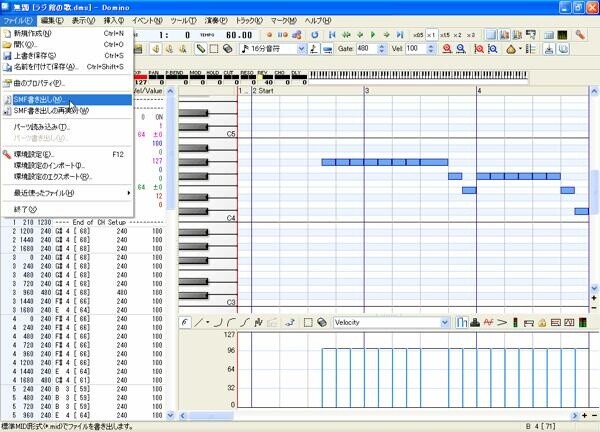
Task: Select the line draw tool in velocity toolbar
Action: [x=198, y=323]
